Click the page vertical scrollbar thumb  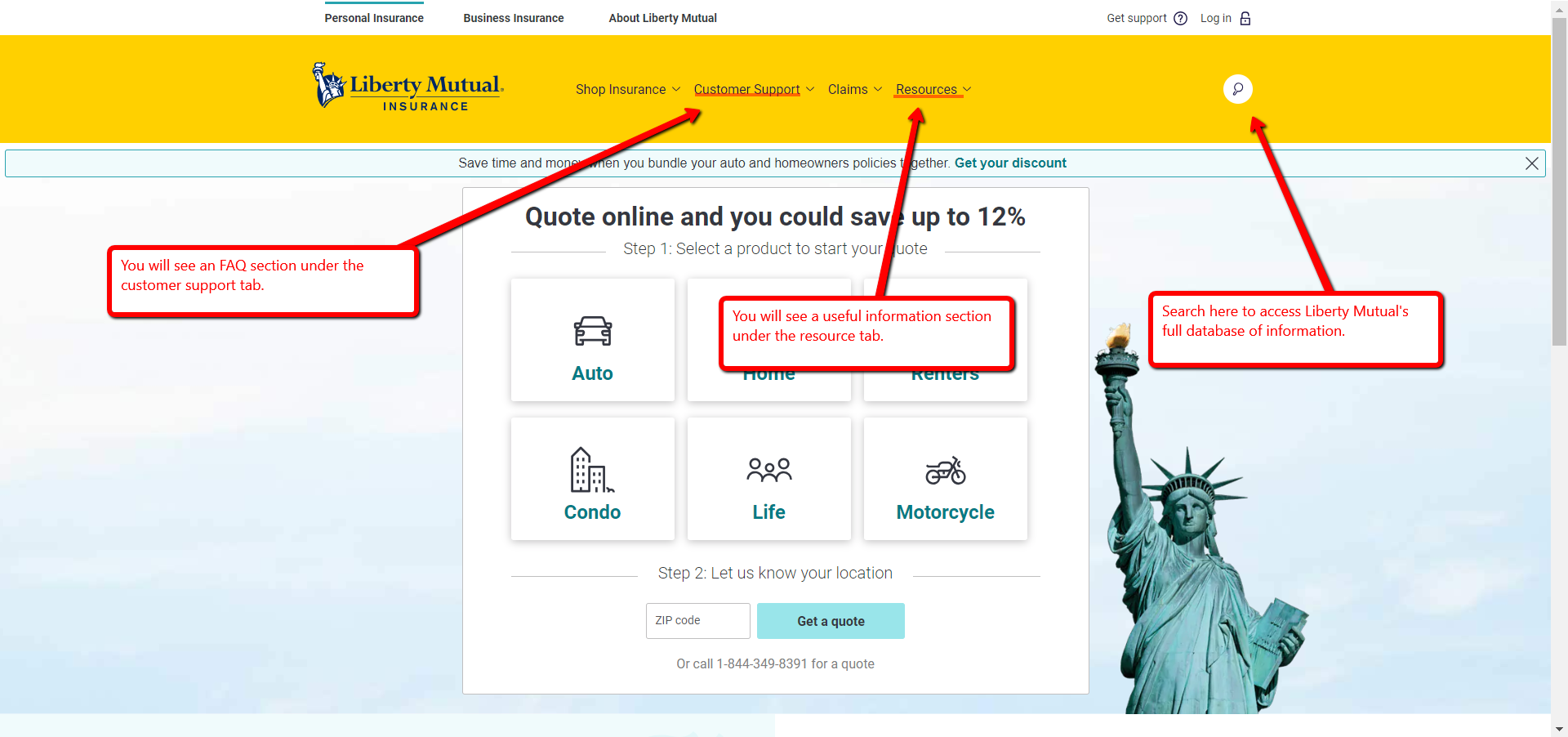click(1559, 181)
